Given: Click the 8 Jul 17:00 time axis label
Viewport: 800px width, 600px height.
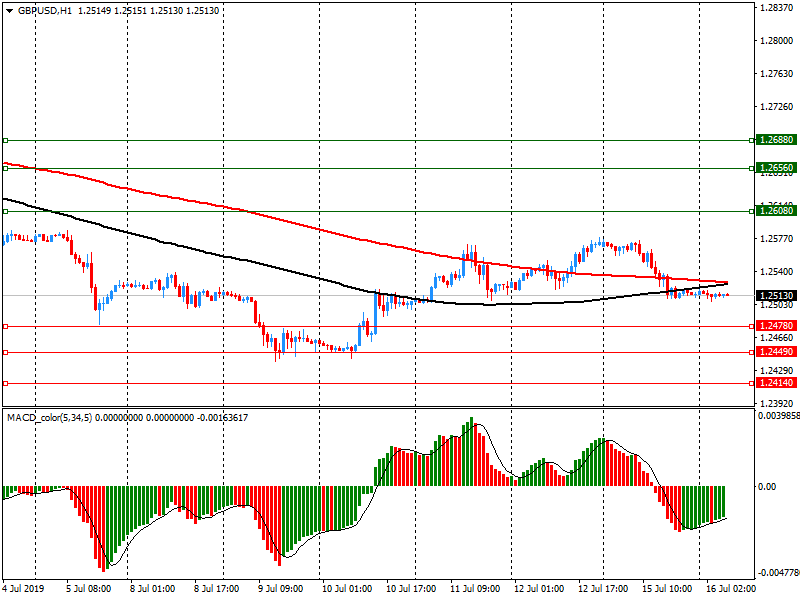Looking at the screenshot, I should 217,589.
